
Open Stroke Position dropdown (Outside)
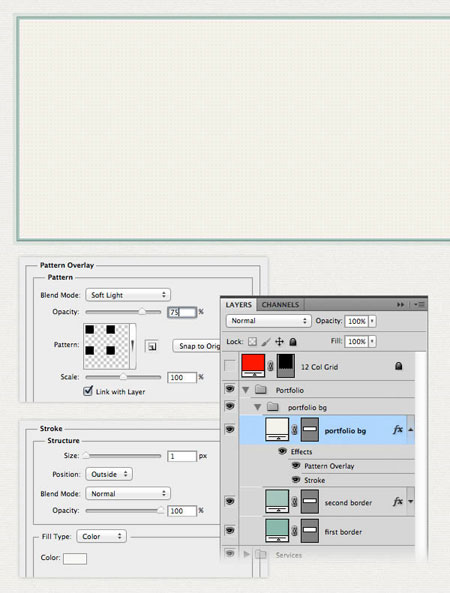[x=109, y=474]
